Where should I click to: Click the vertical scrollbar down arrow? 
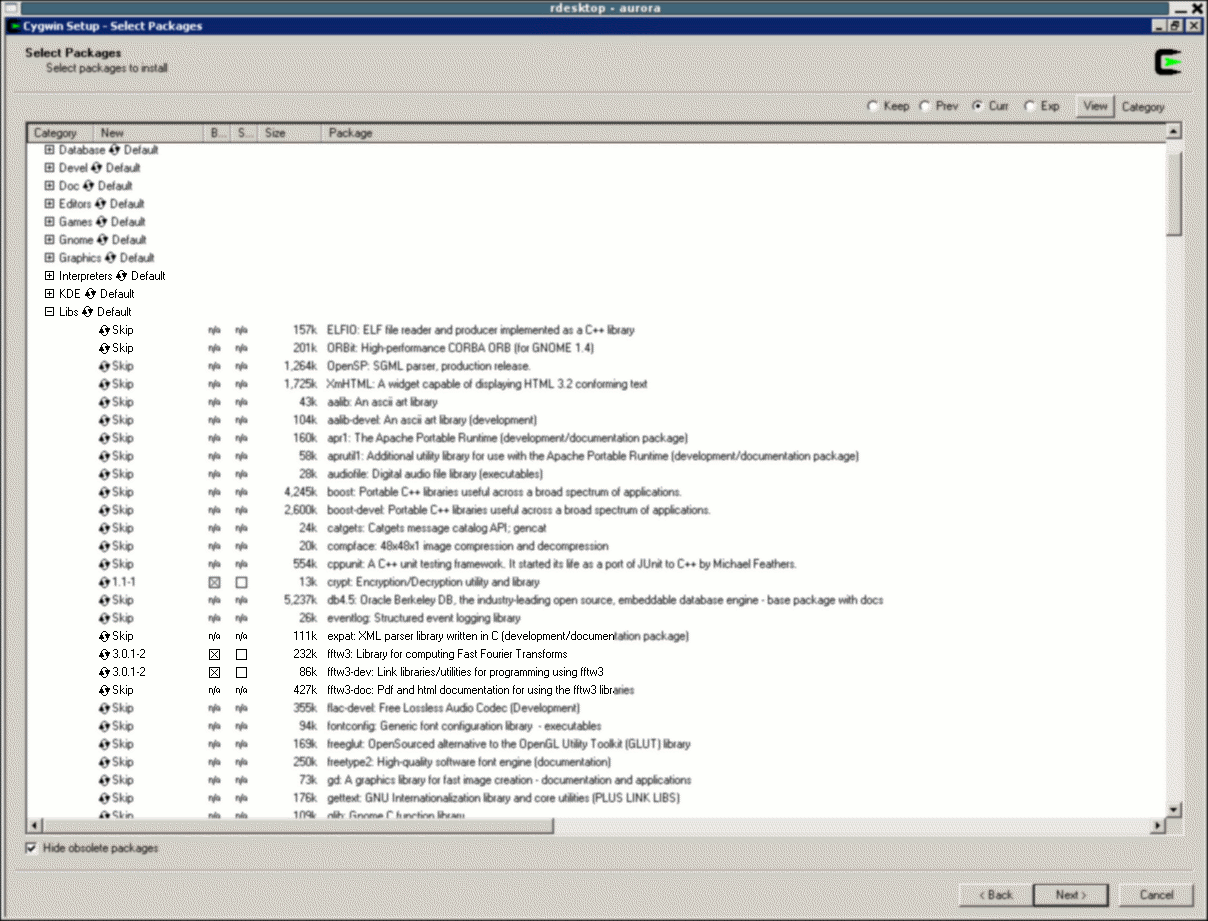1174,809
